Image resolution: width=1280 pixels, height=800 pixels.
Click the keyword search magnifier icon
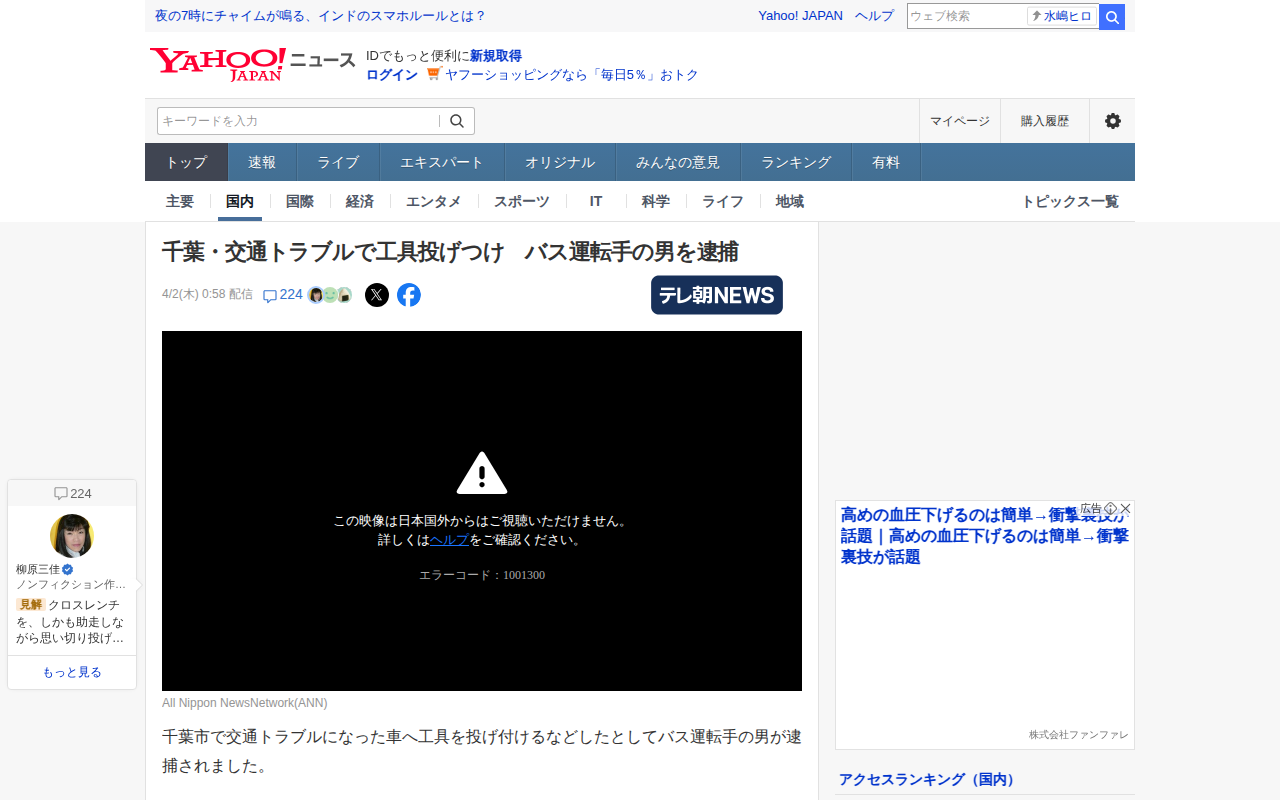click(x=457, y=121)
